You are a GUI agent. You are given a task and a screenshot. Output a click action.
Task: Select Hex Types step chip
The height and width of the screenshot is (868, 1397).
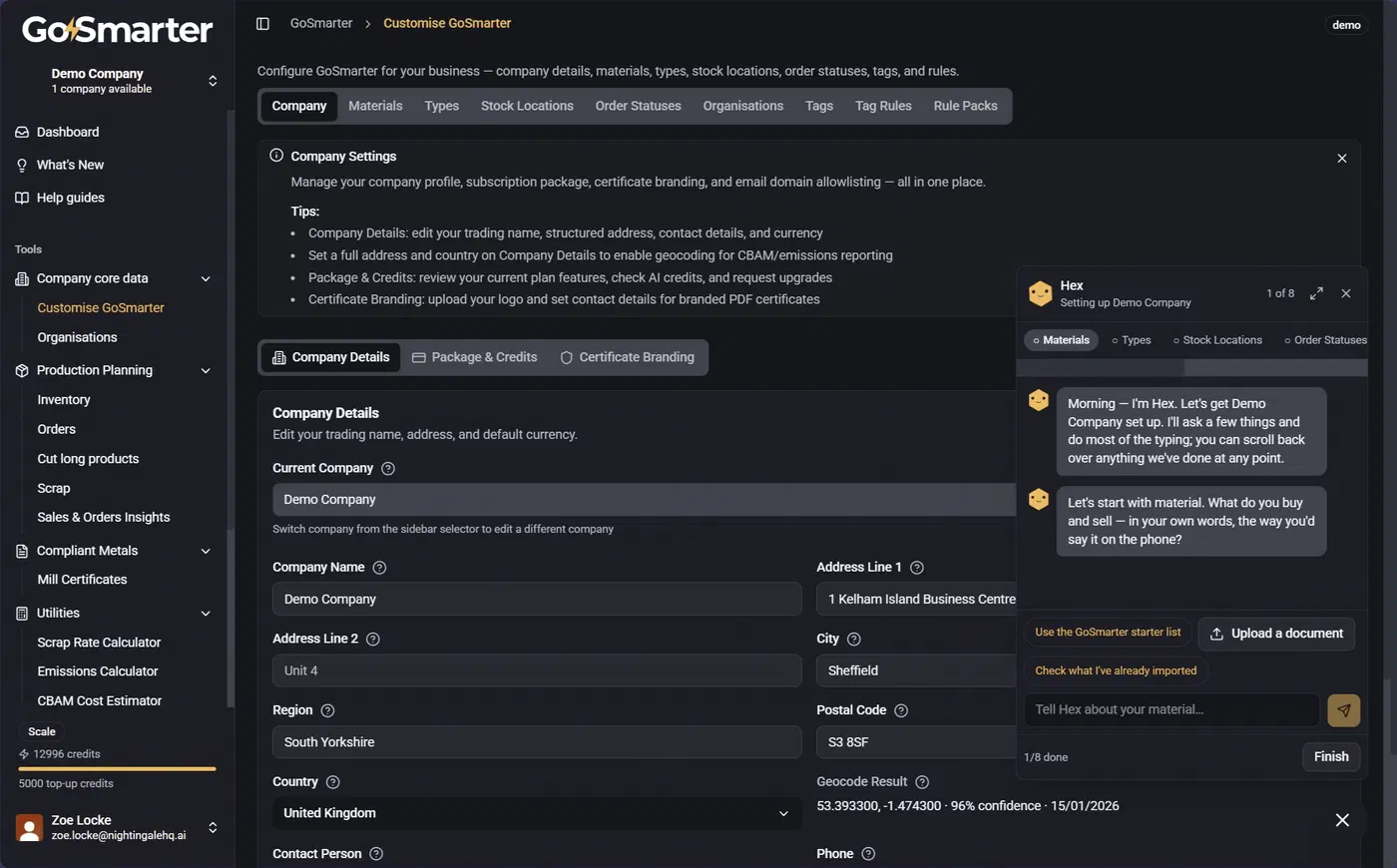coord(1132,340)
